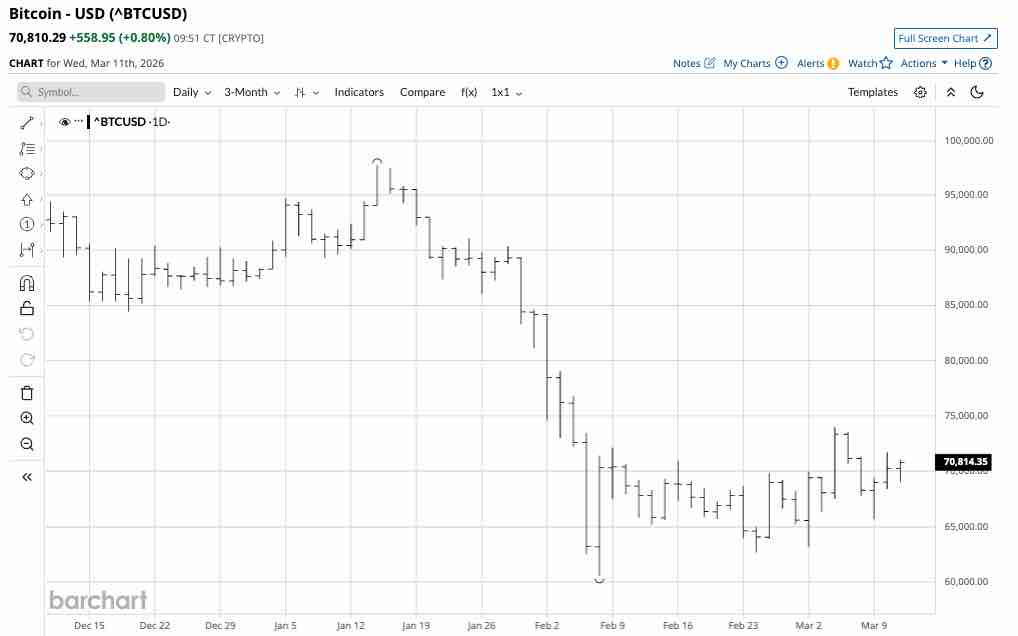
Task: Open the Daily period dropdown
Action: [x=192, y=92]
